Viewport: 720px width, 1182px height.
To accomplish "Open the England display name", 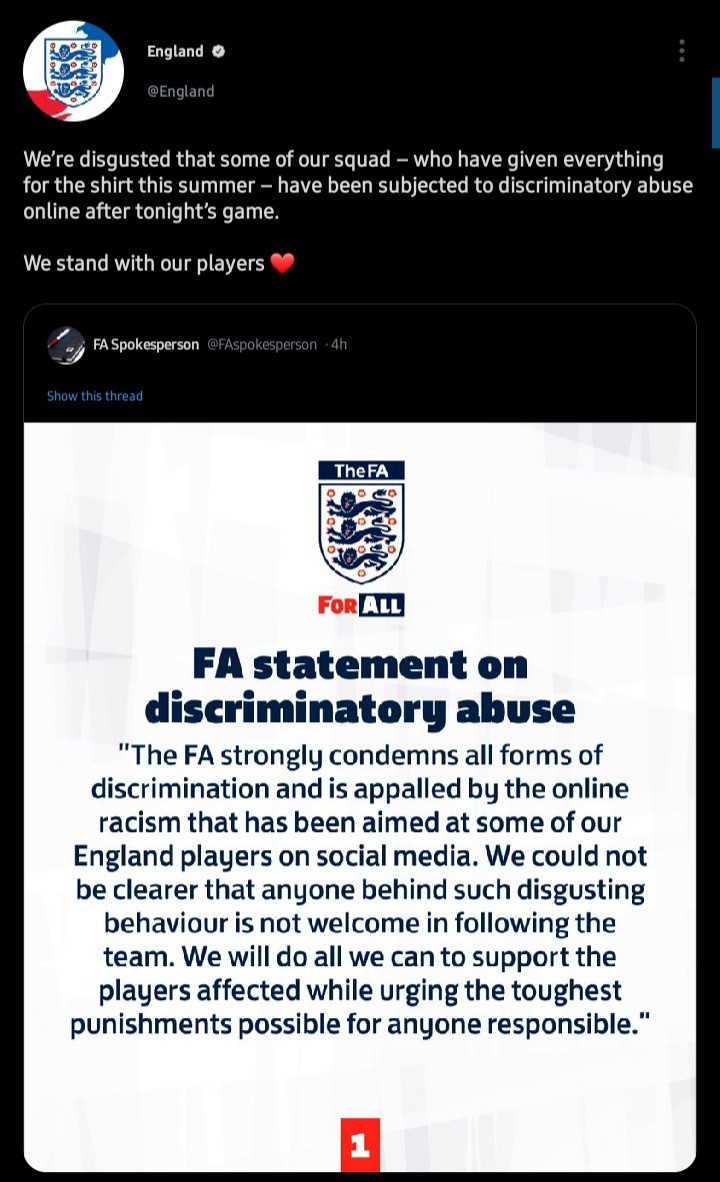I will click(175, 51).
